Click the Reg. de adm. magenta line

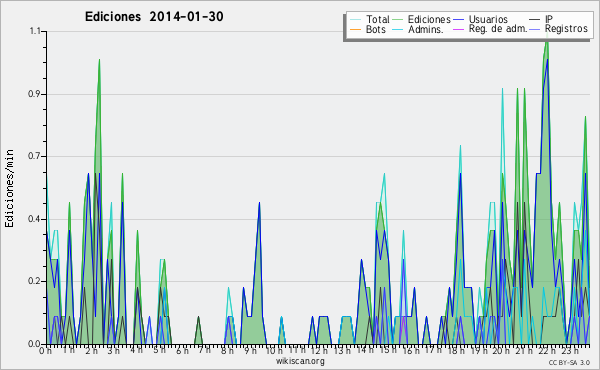(x=458, y=29)
